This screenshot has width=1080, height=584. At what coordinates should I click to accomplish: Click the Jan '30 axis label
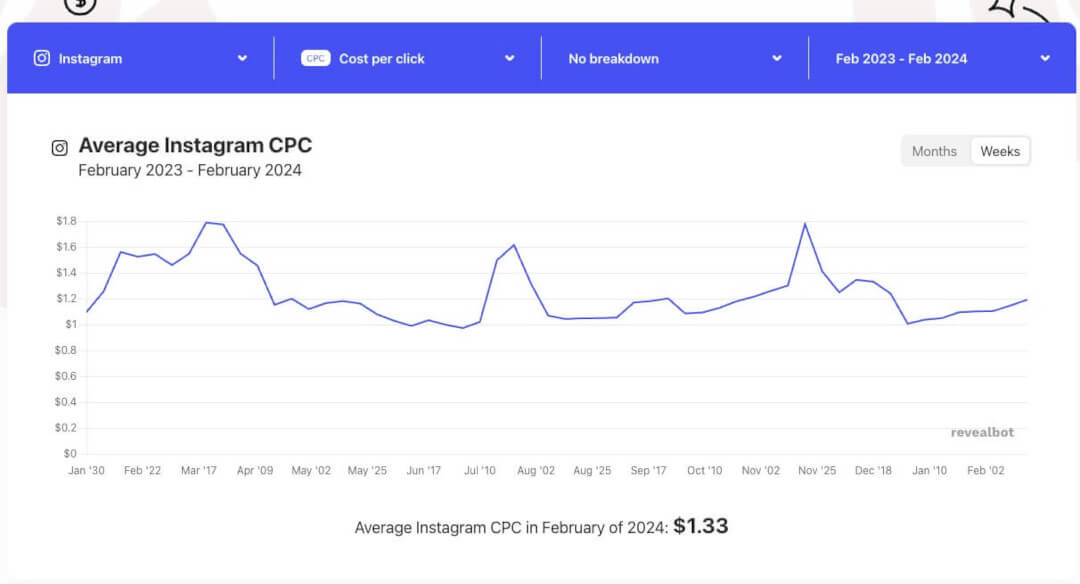click(x=86, y=470)
